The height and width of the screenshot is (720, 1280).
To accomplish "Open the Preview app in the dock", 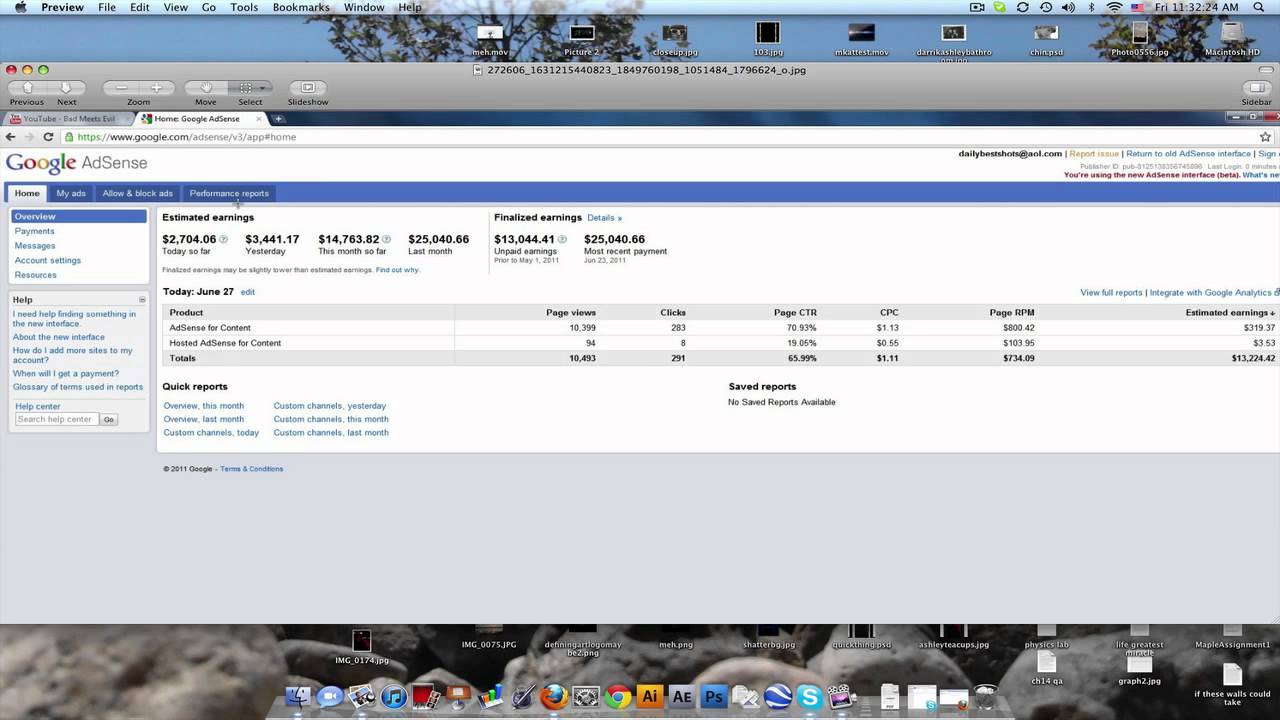I will pos(362,697).
